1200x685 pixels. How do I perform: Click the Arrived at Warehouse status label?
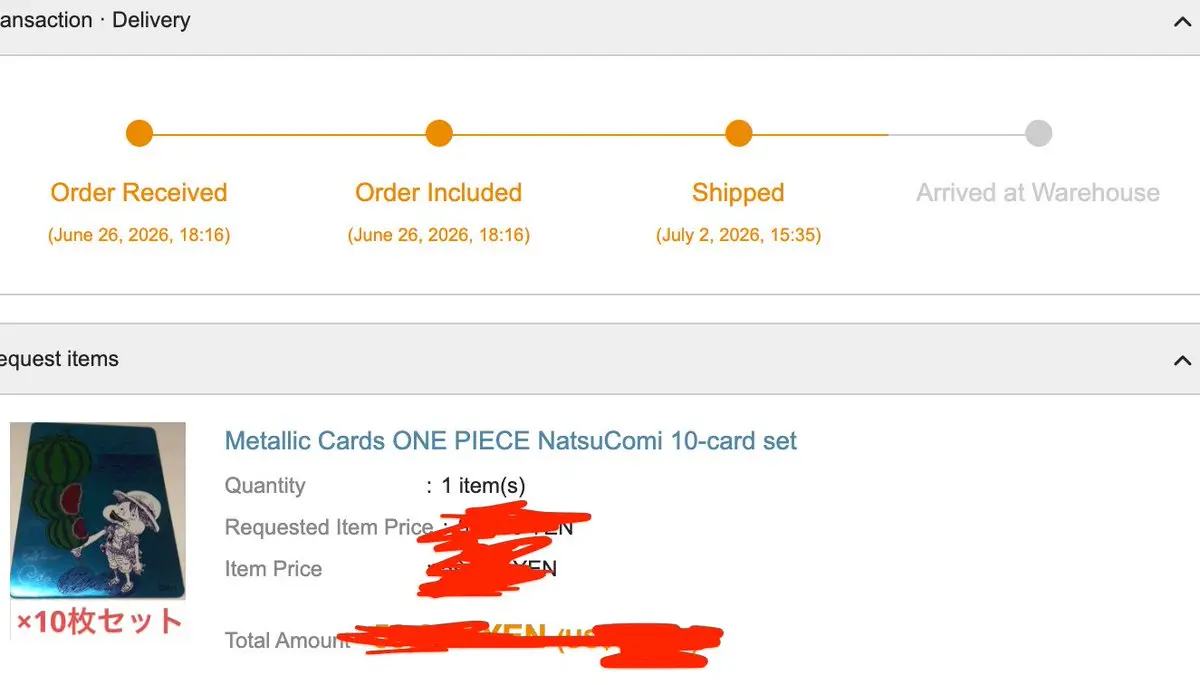click(1038, 192)
